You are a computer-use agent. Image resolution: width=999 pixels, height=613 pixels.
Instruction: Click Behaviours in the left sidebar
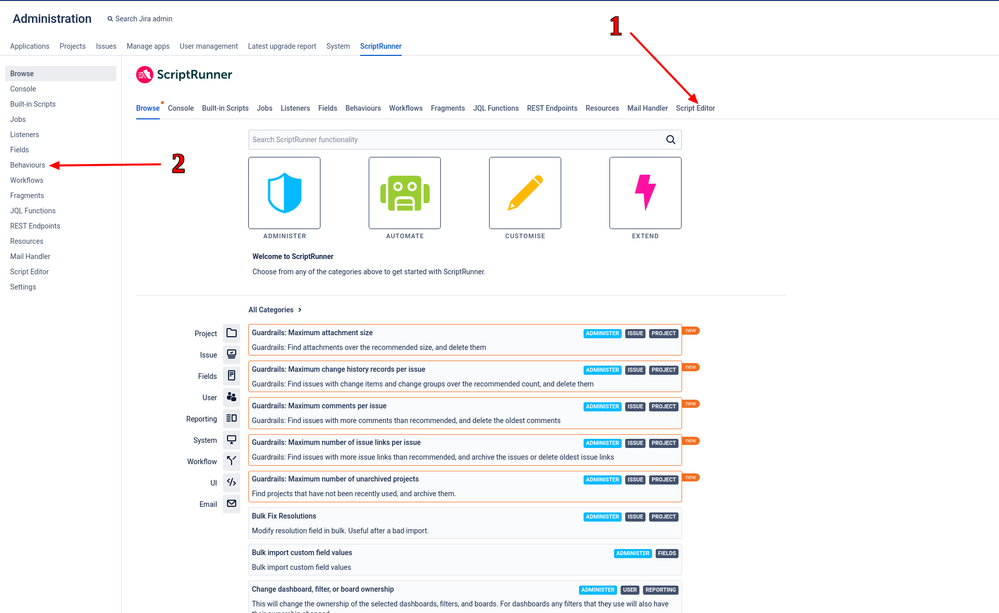click(27, 165)
